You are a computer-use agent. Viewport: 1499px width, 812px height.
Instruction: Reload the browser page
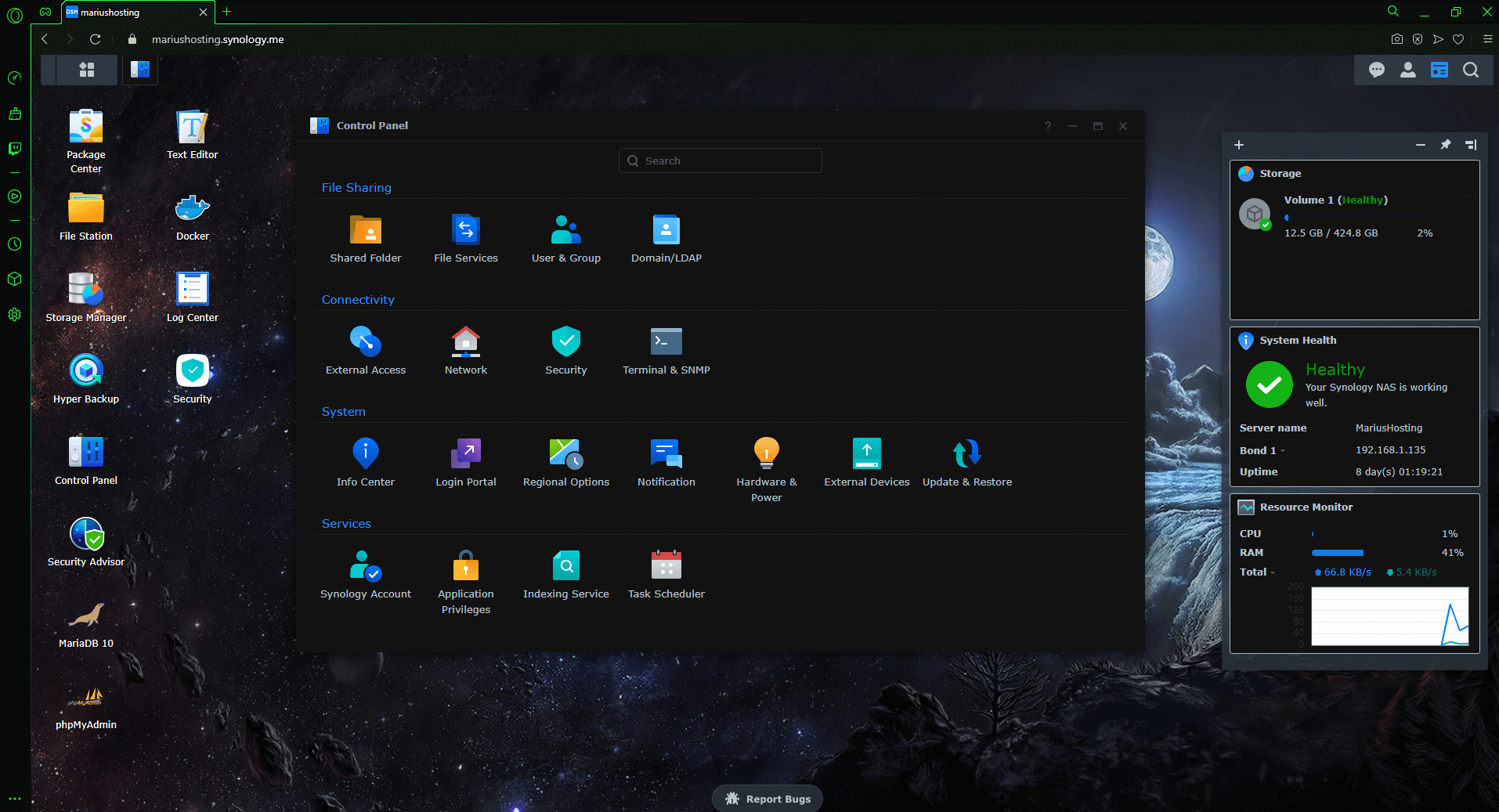tap(95, 39)
